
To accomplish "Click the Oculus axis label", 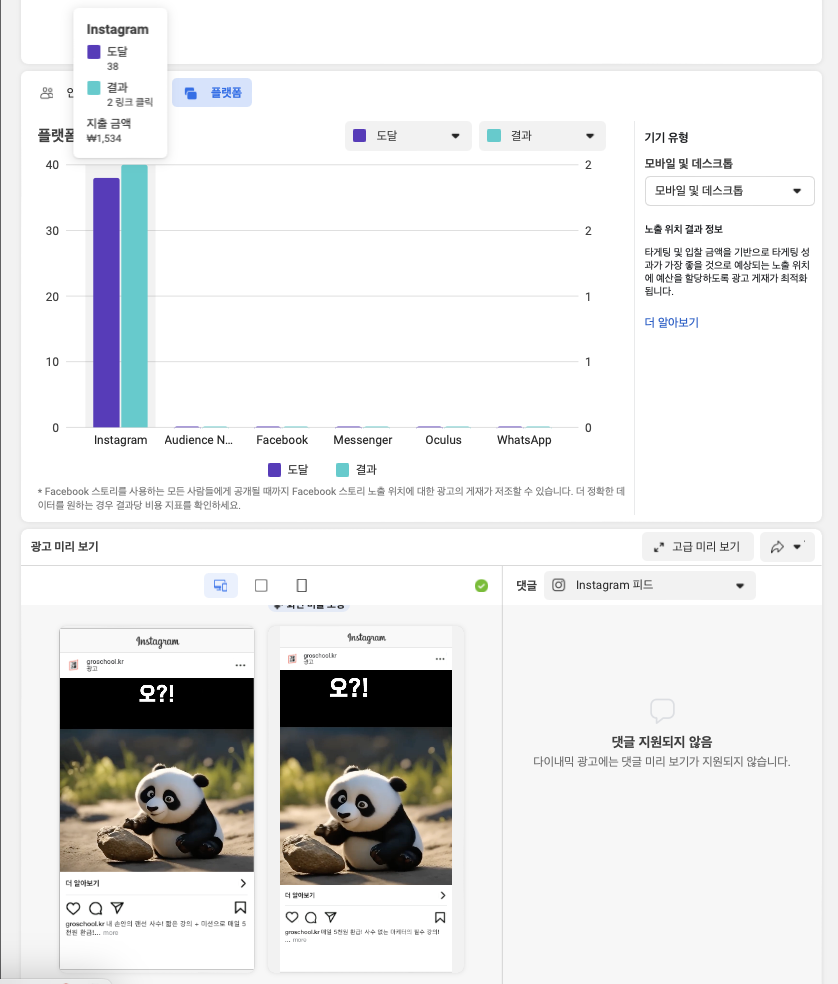I will pyautogui.click(x=443, y=440).
